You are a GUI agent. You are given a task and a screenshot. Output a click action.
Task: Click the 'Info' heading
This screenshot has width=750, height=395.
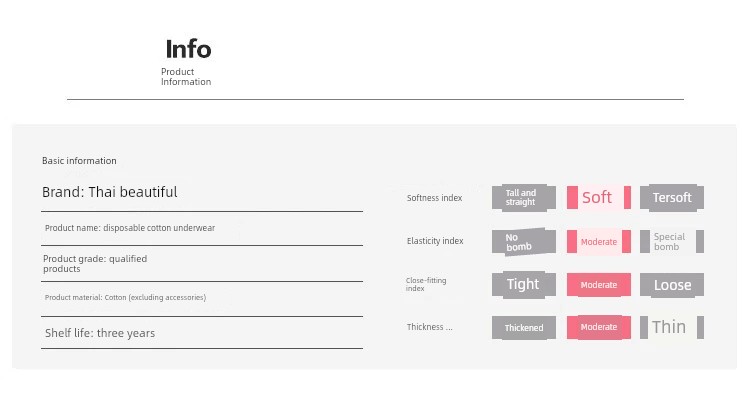[x=188, y=49]
